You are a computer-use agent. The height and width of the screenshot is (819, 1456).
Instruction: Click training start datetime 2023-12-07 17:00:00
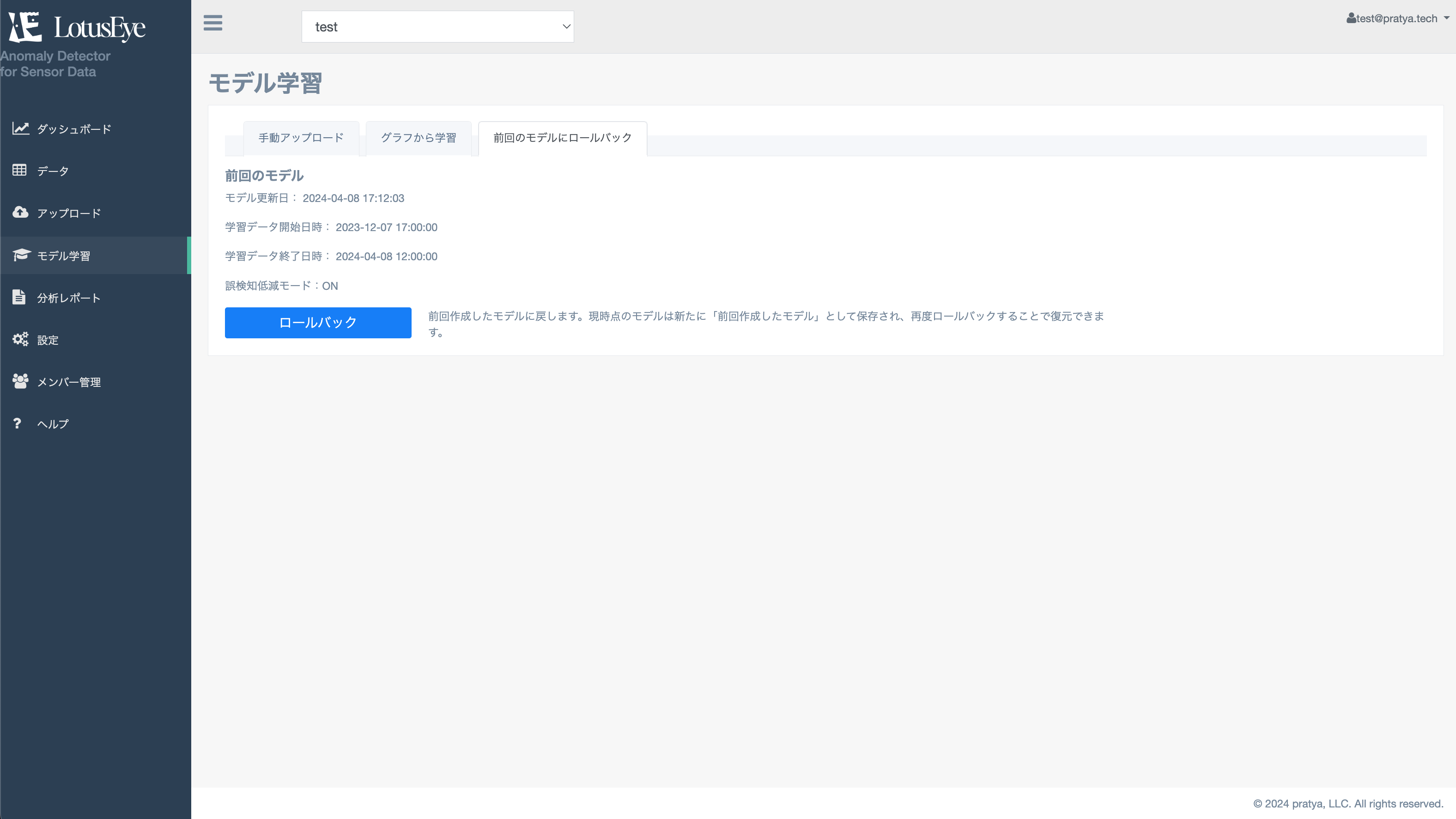pyautogui.click(x=387, y=227)
